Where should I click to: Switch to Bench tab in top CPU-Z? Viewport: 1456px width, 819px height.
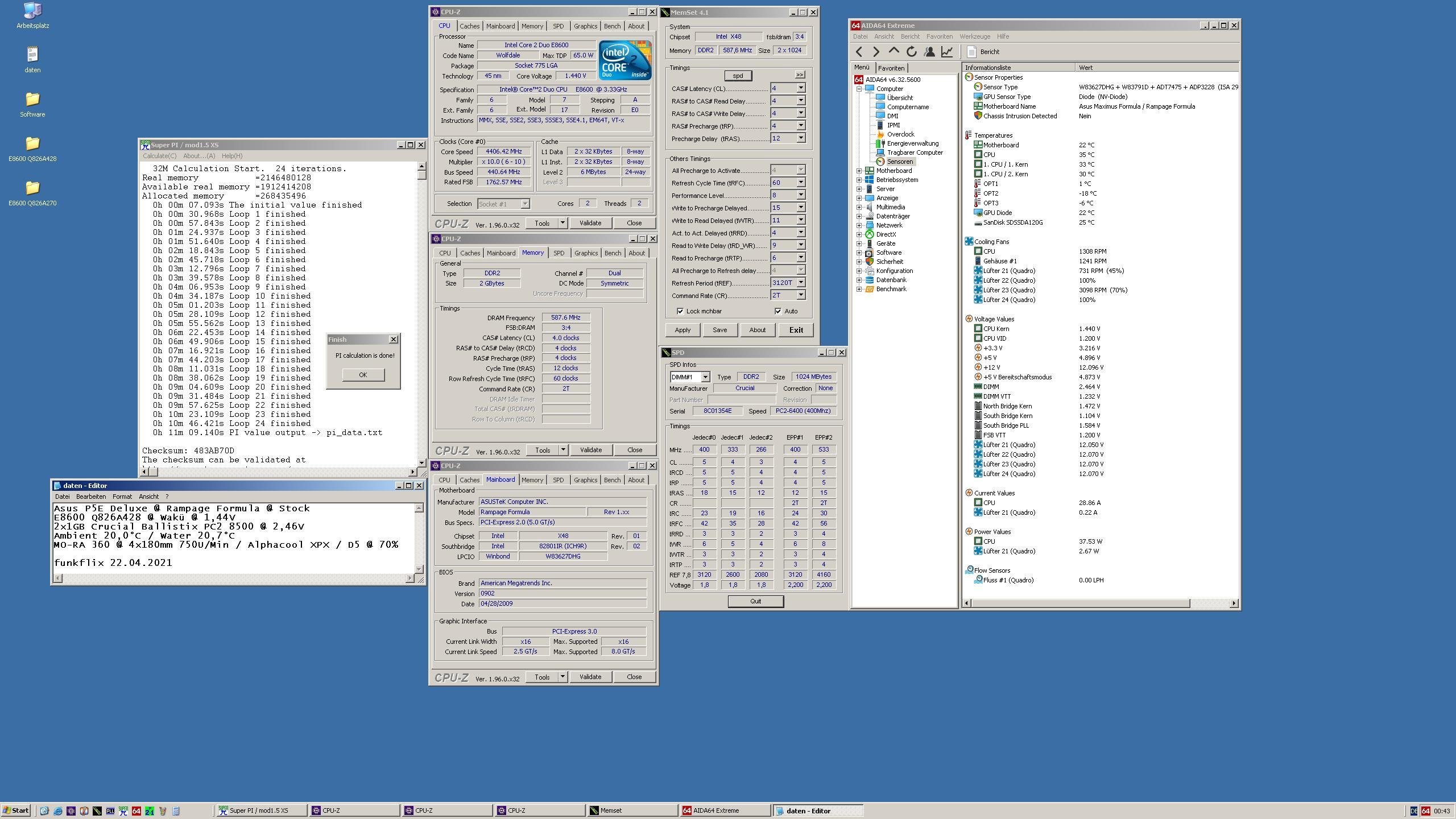tap(612, 26)
